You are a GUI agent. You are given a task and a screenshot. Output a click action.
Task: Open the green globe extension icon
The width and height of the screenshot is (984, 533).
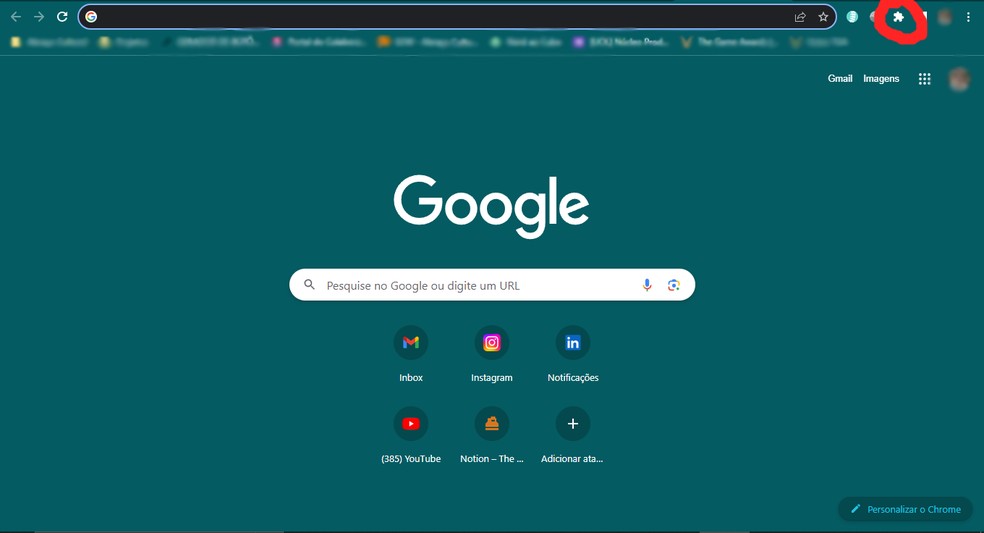[x=852, y=17]
